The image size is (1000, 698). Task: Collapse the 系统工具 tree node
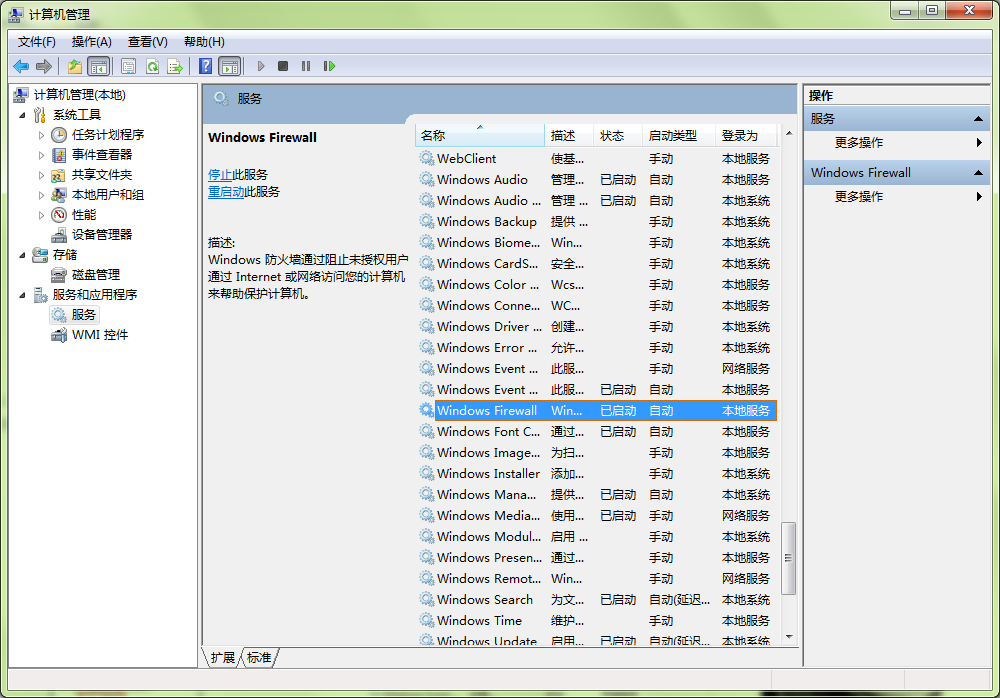click(x=23, y=115)
